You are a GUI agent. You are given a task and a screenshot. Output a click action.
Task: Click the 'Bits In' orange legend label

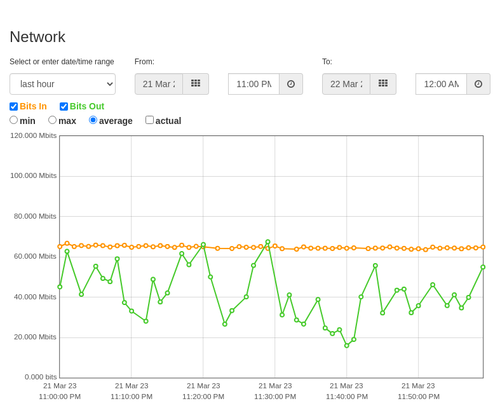[33, 106]
